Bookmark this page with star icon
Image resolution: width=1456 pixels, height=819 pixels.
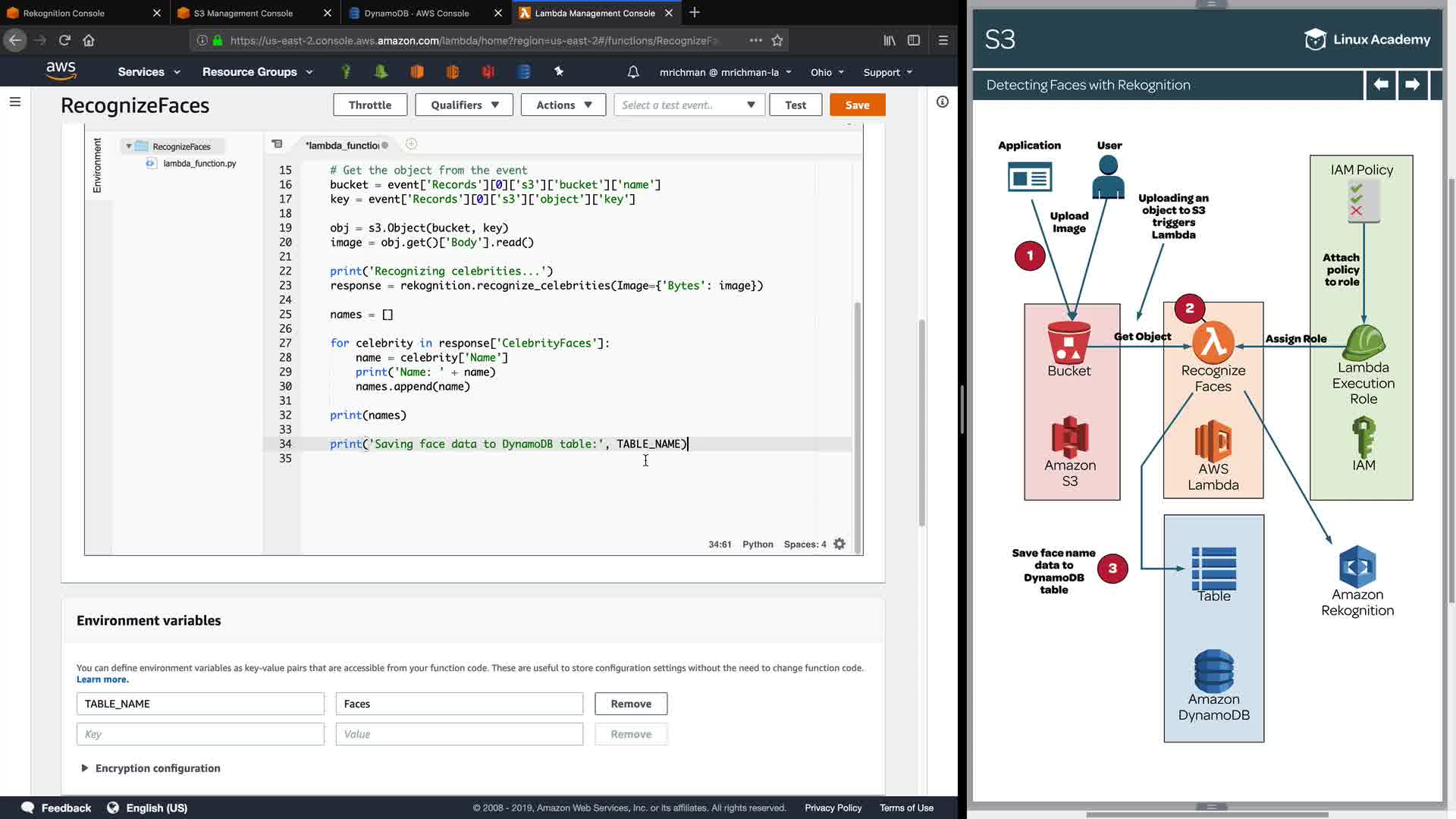pos(777,40)
